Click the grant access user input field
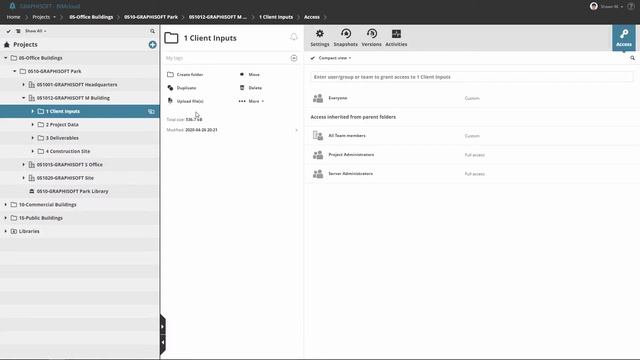 click(471, 77)
